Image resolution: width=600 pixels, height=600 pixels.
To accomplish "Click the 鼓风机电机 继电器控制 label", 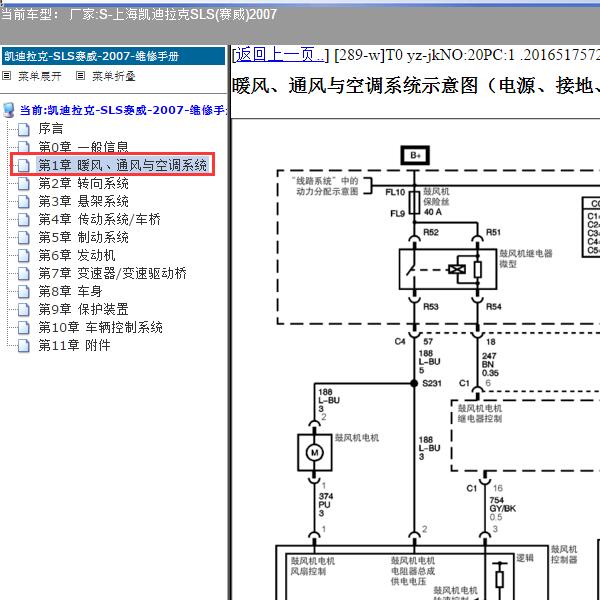I will coord(480,413).
